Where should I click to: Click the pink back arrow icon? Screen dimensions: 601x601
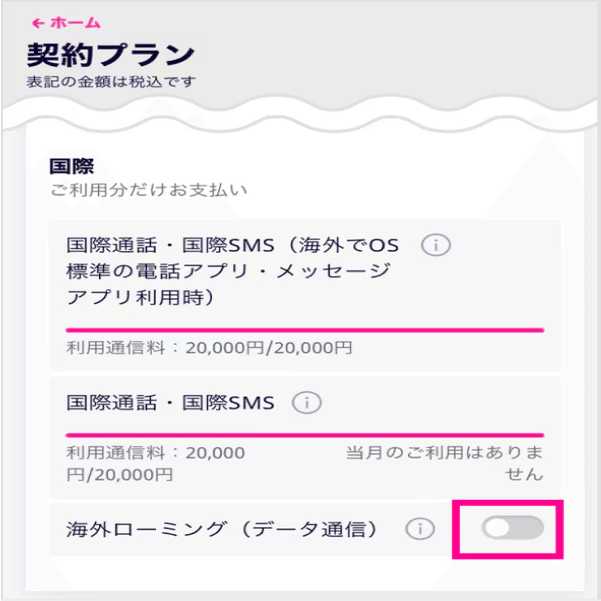point(38,23)
